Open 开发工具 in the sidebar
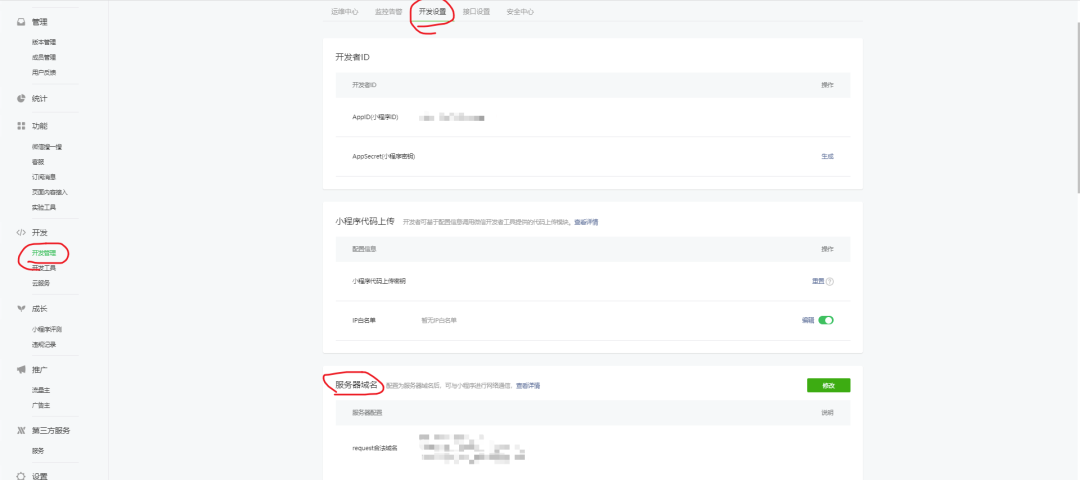1080x480 pixels. click(x=44, y=268)
